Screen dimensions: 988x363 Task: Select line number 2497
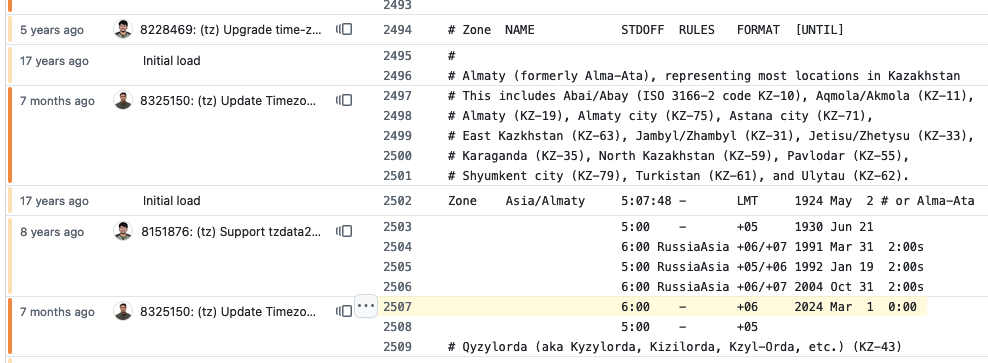397,96
